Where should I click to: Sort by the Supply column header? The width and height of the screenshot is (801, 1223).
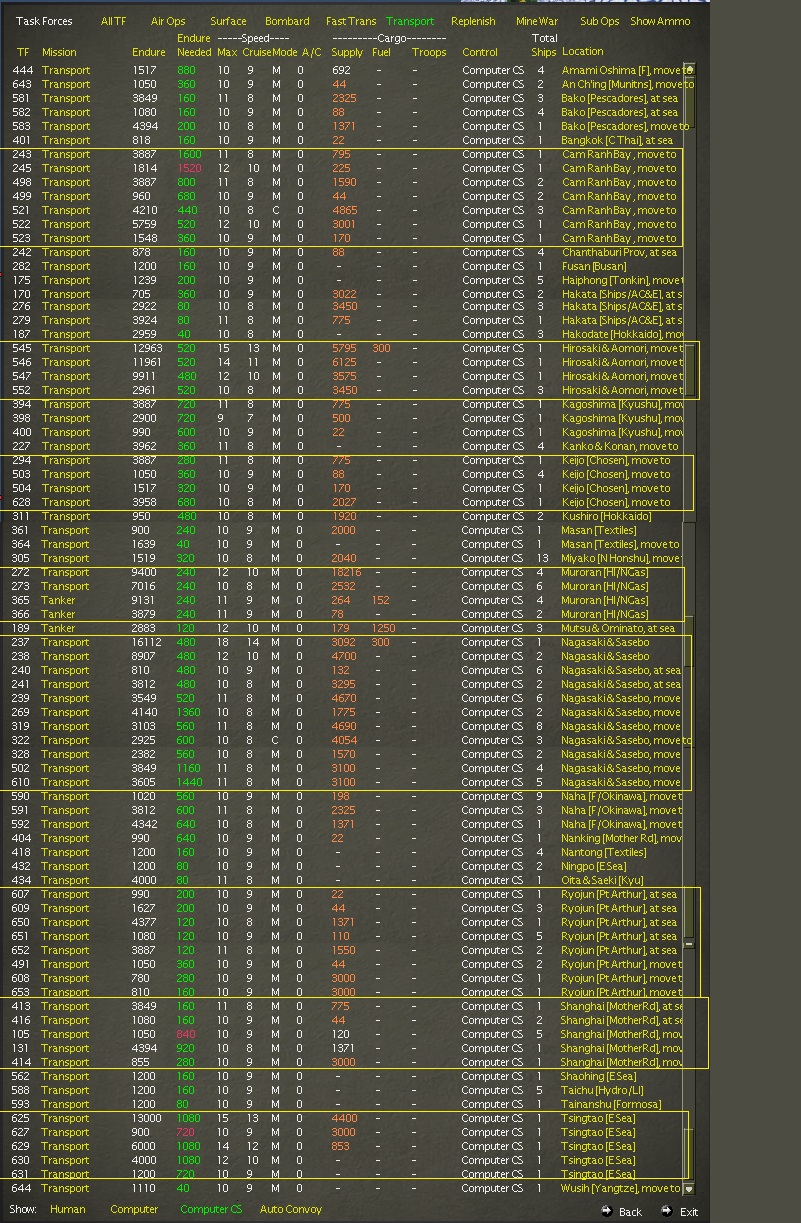347,52
